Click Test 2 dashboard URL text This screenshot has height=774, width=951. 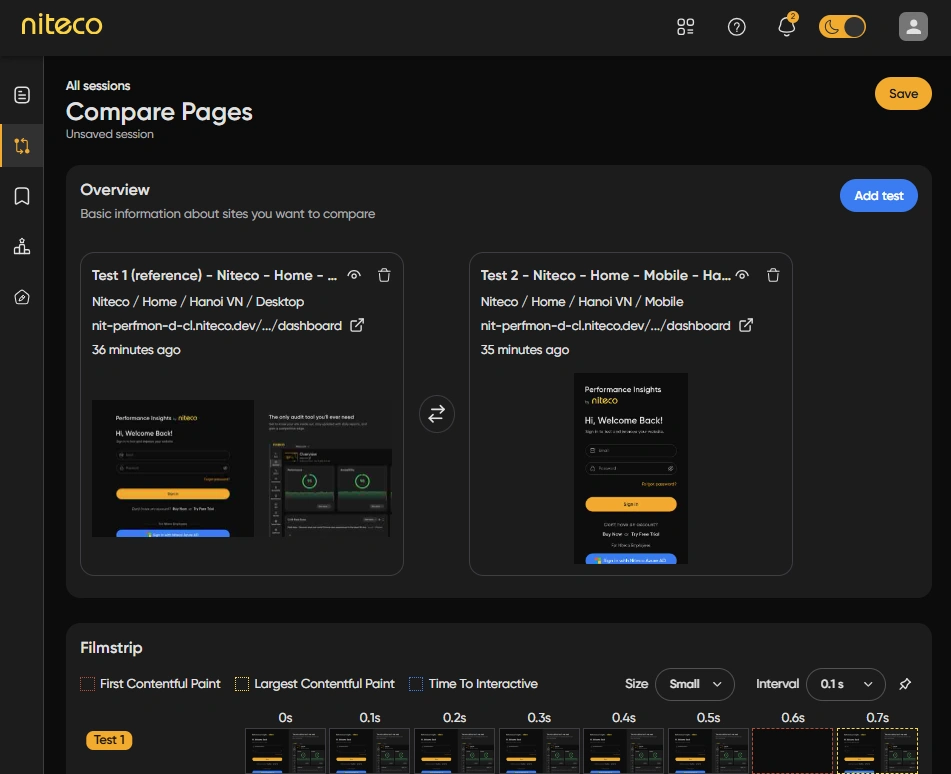(605, 326)
